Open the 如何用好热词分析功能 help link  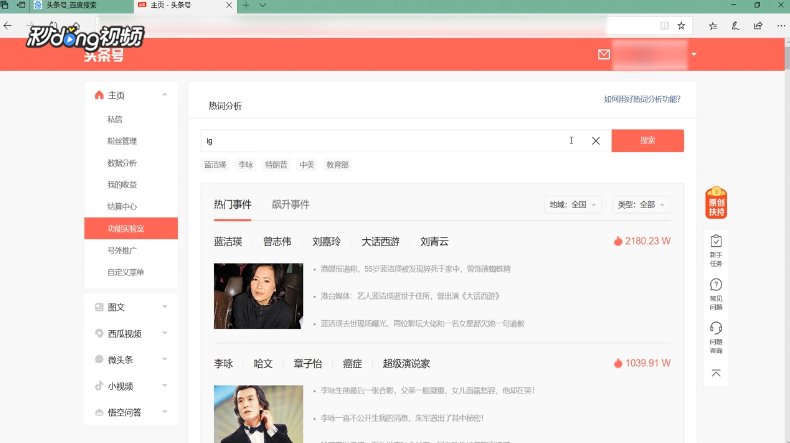642,99
